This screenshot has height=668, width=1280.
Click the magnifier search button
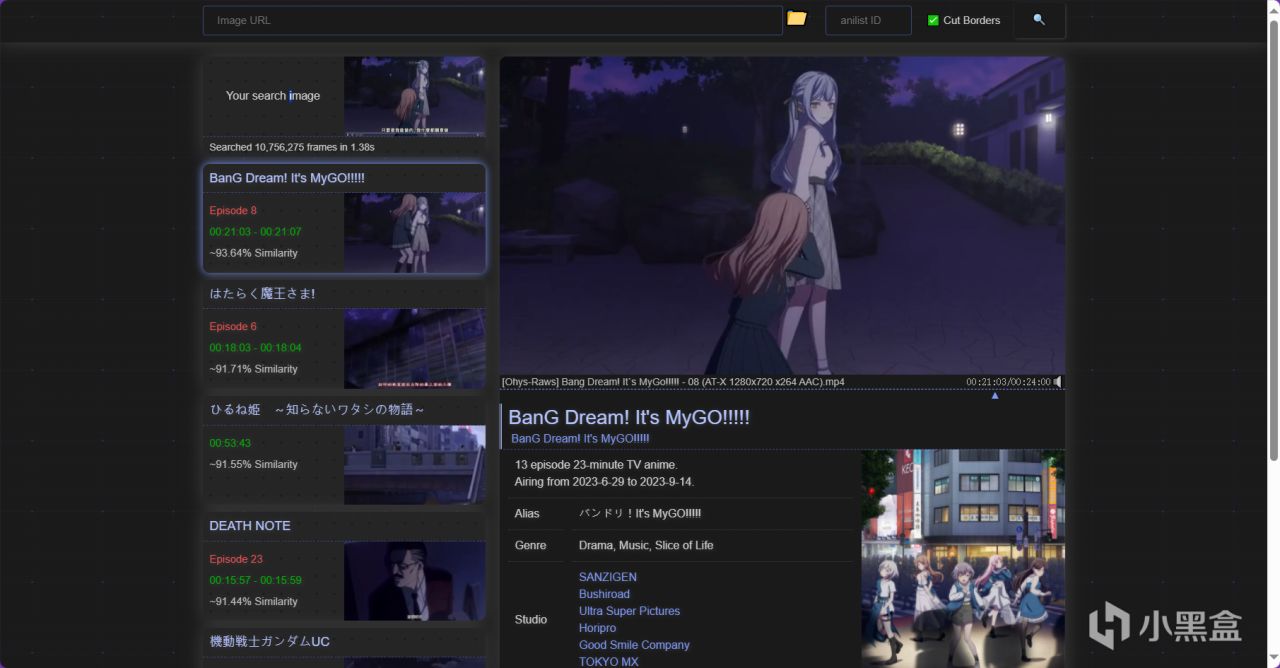(1039, 20)
